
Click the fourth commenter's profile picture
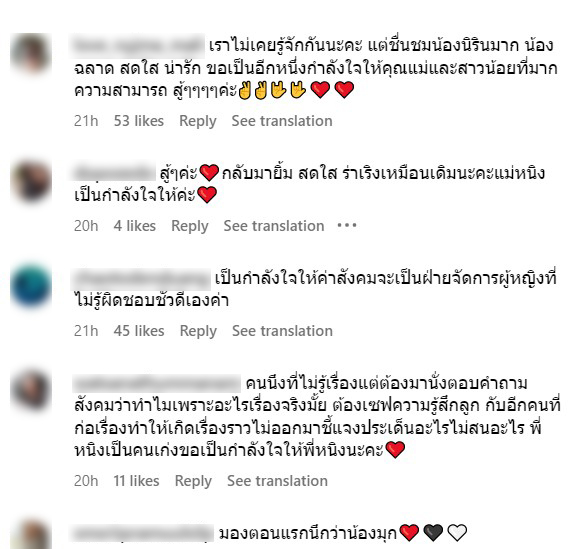point(31,391)
